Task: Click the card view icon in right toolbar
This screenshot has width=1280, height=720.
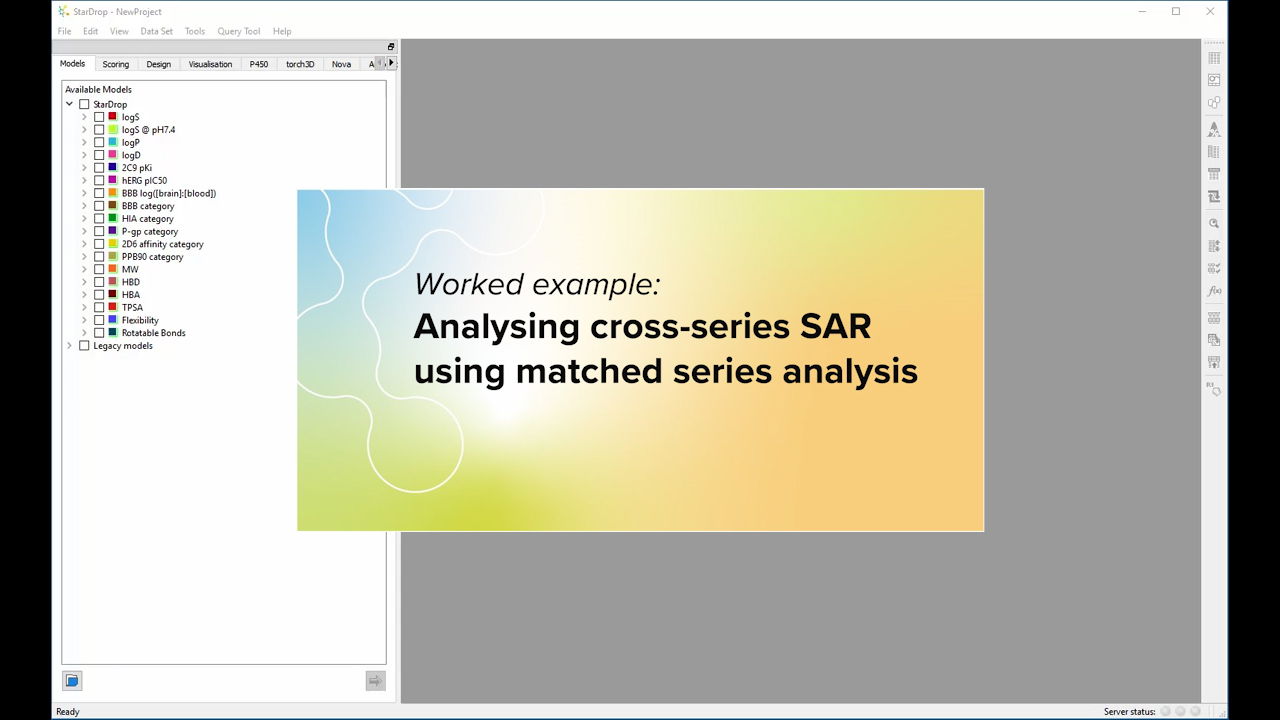Action: (1214, 80)
